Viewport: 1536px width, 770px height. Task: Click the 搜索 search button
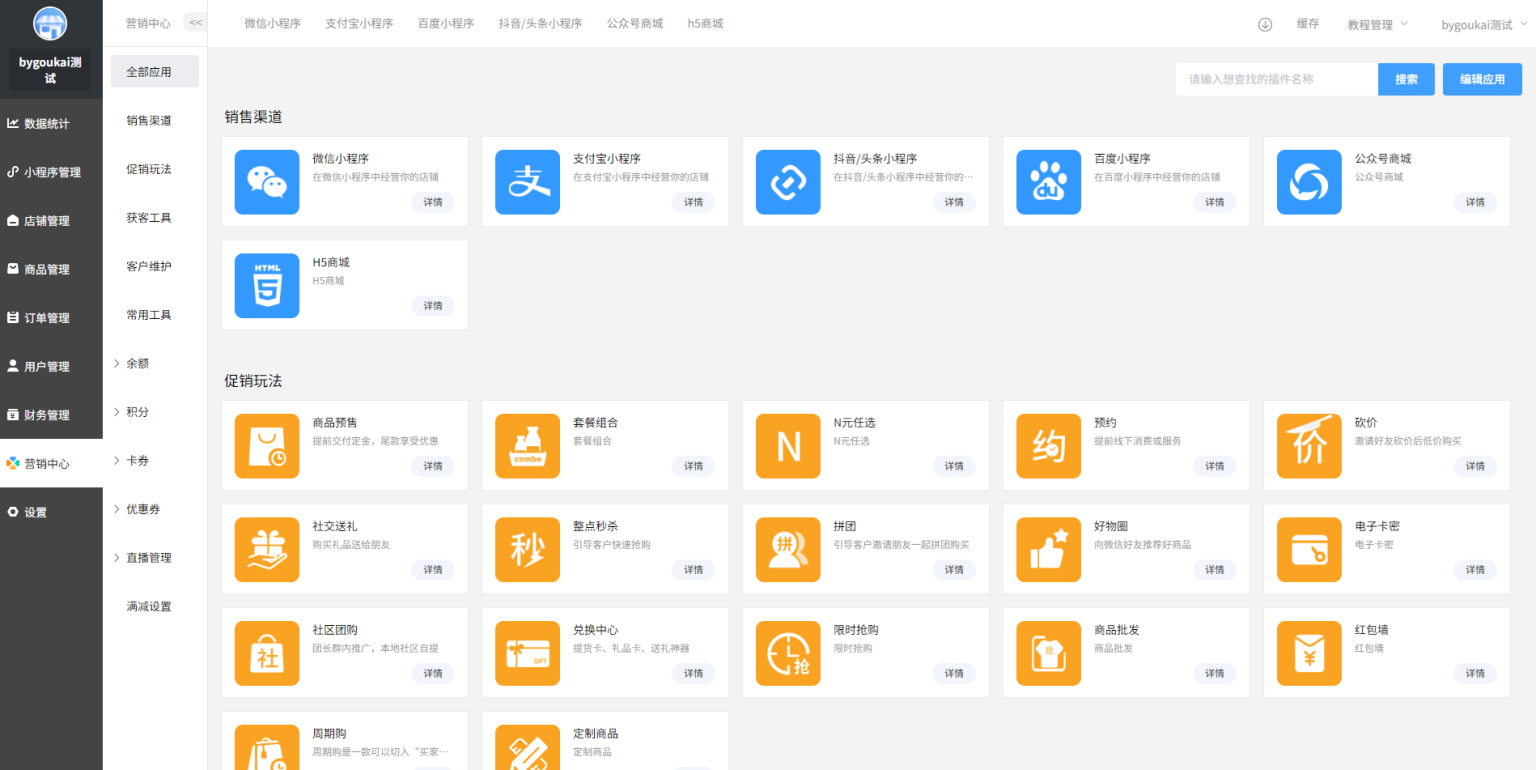coord(1406,78)
